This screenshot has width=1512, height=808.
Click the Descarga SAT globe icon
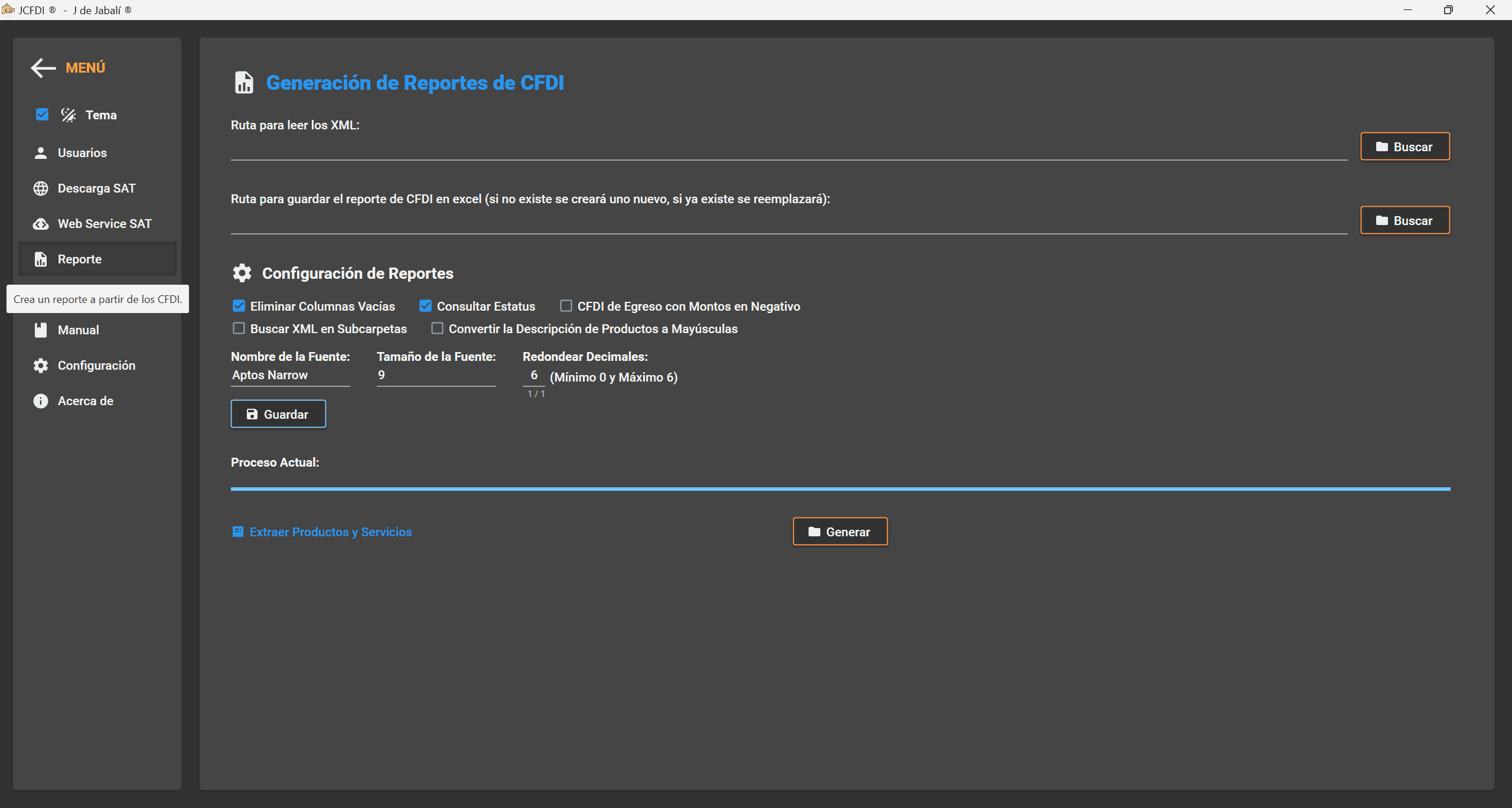(x=41, y=188)
